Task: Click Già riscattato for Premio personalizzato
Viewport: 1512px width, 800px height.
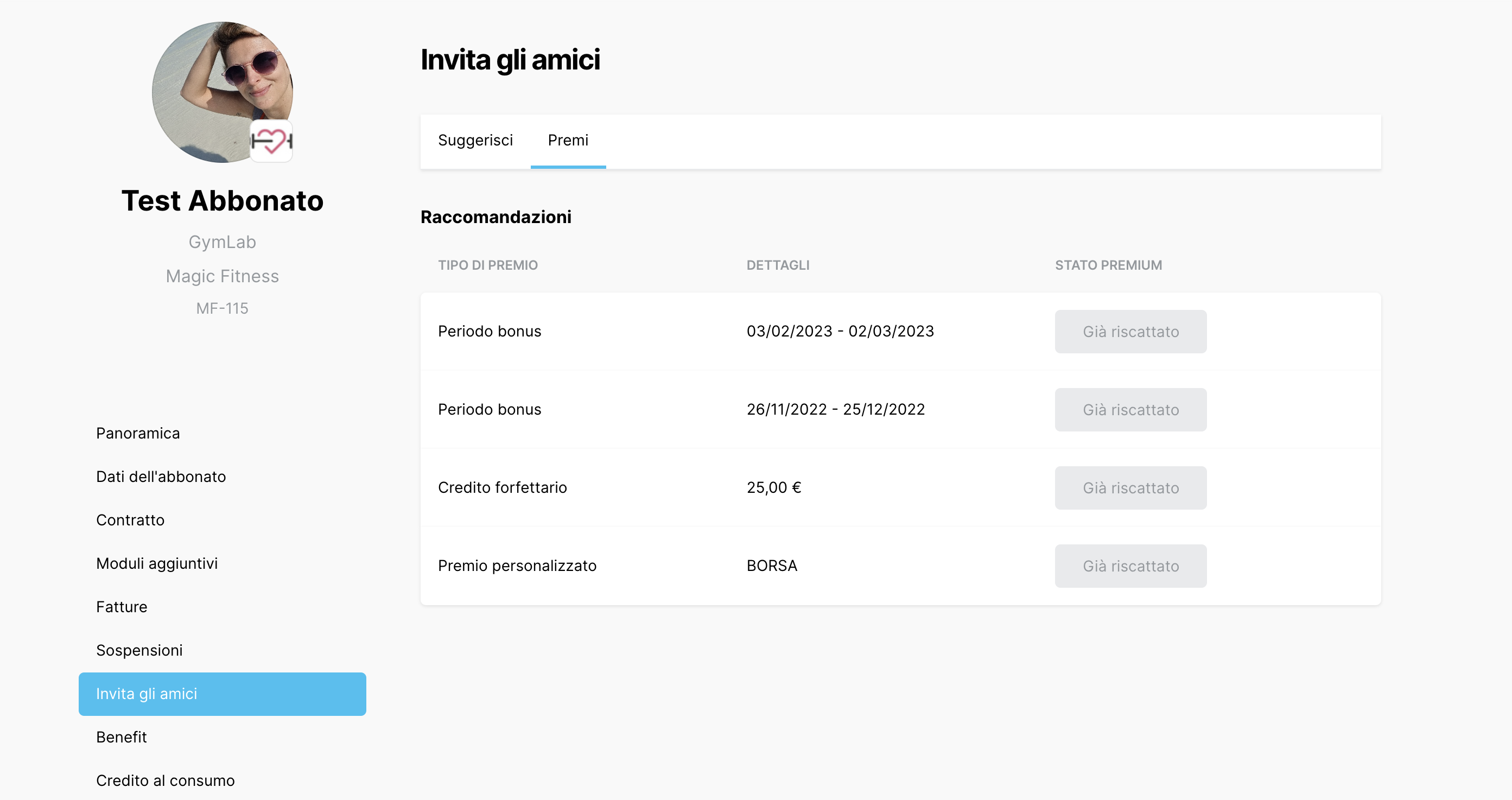Action: pyautogui.click(x=1130, y=566)
